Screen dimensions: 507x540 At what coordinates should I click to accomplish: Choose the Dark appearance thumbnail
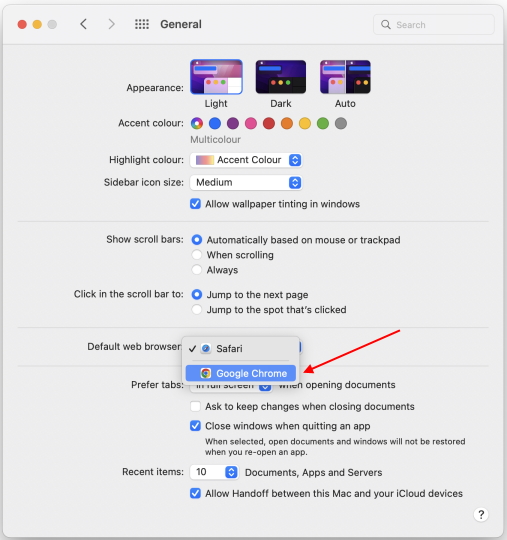(281, 76)
